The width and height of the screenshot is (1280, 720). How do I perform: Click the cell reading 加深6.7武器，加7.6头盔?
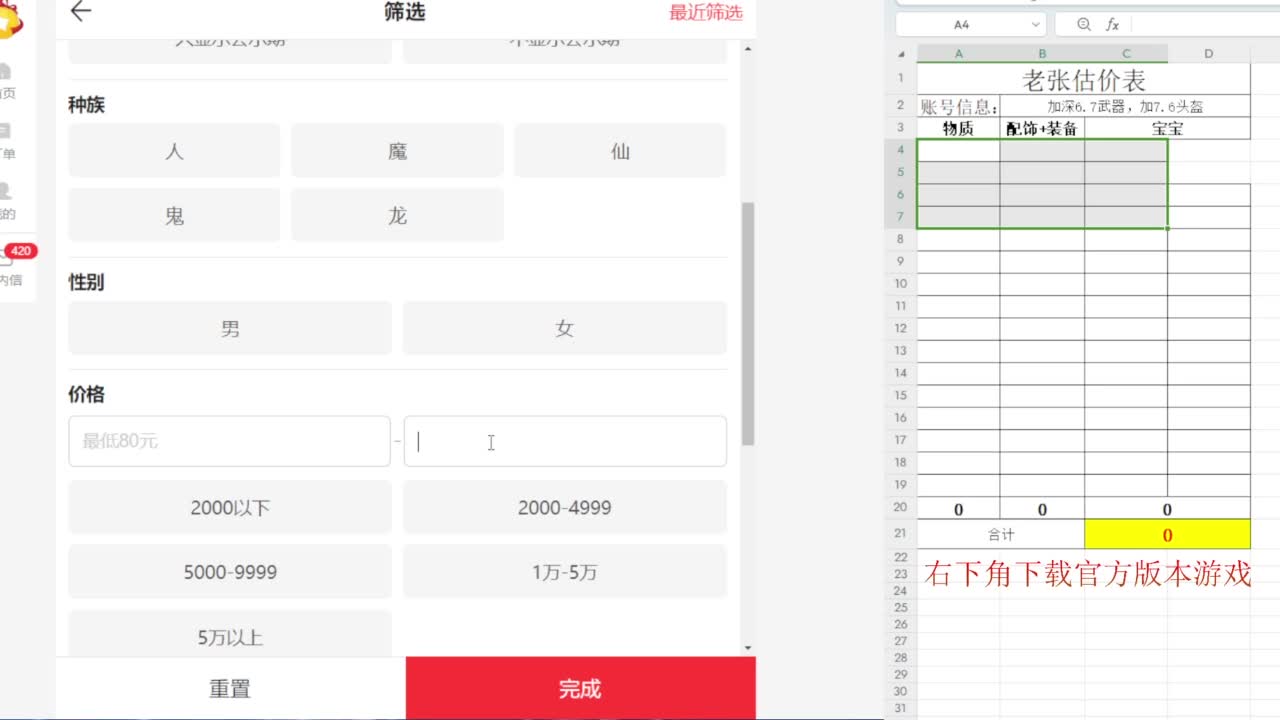1125,107
